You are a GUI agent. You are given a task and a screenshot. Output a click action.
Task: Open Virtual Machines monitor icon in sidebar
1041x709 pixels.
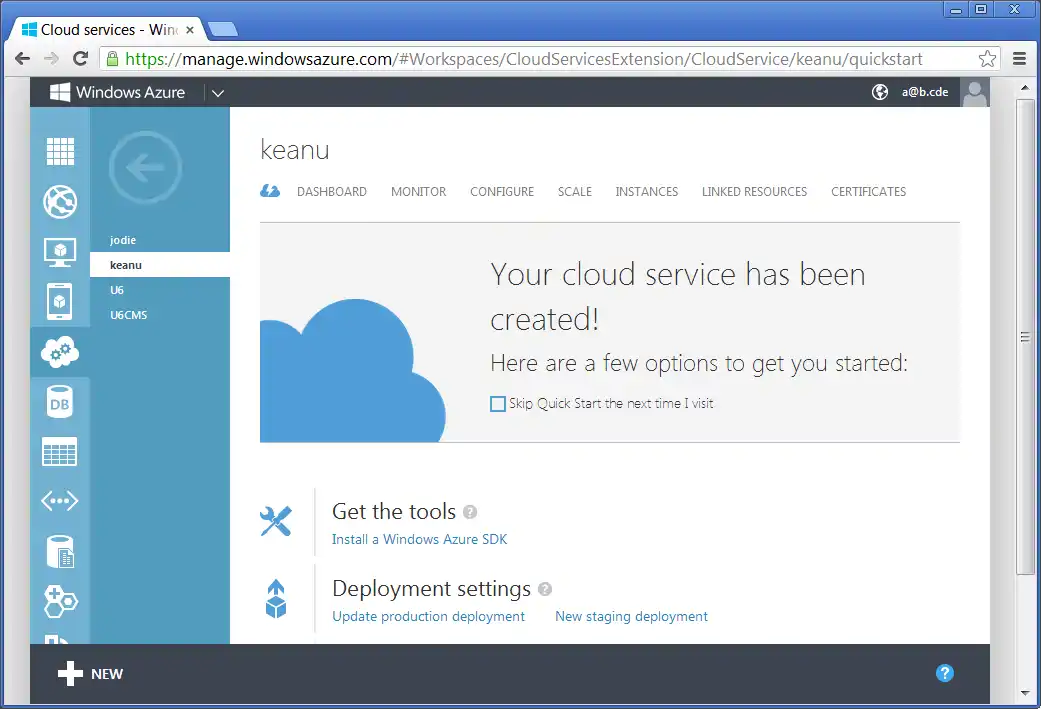pos(60,252)
